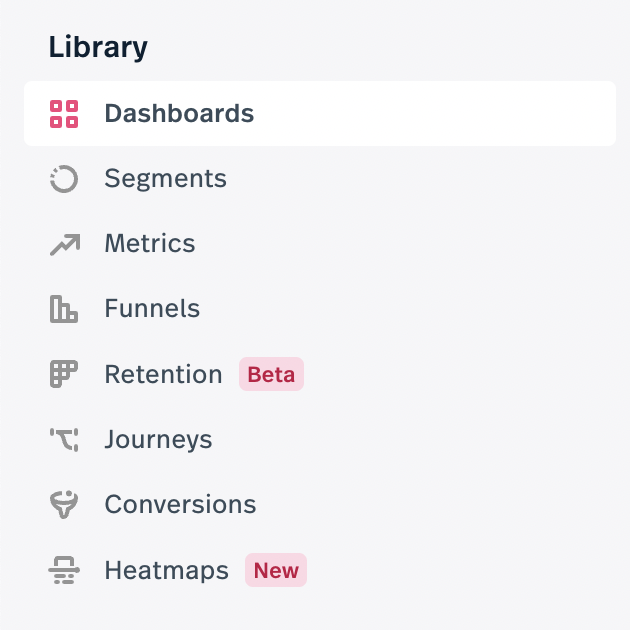Viewport: 630px width, 630px height.
Task: Open the Dashboards menu item
Action: tap(320, 114)
